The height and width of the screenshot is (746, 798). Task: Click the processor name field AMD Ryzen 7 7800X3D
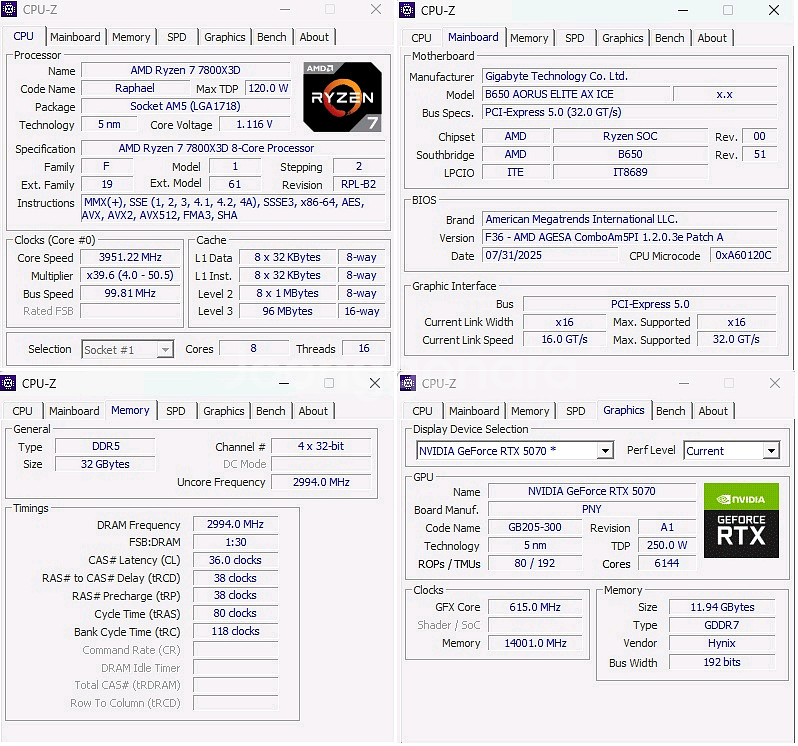[x=186, y=70]
